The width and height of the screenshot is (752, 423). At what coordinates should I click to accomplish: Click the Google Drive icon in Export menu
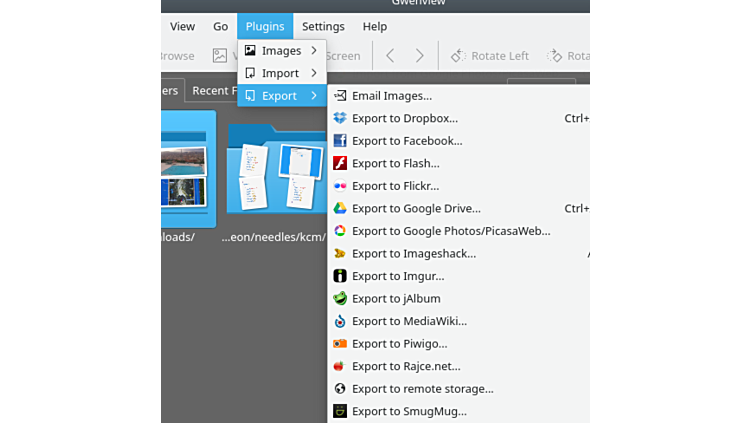[x=340, y=208]
